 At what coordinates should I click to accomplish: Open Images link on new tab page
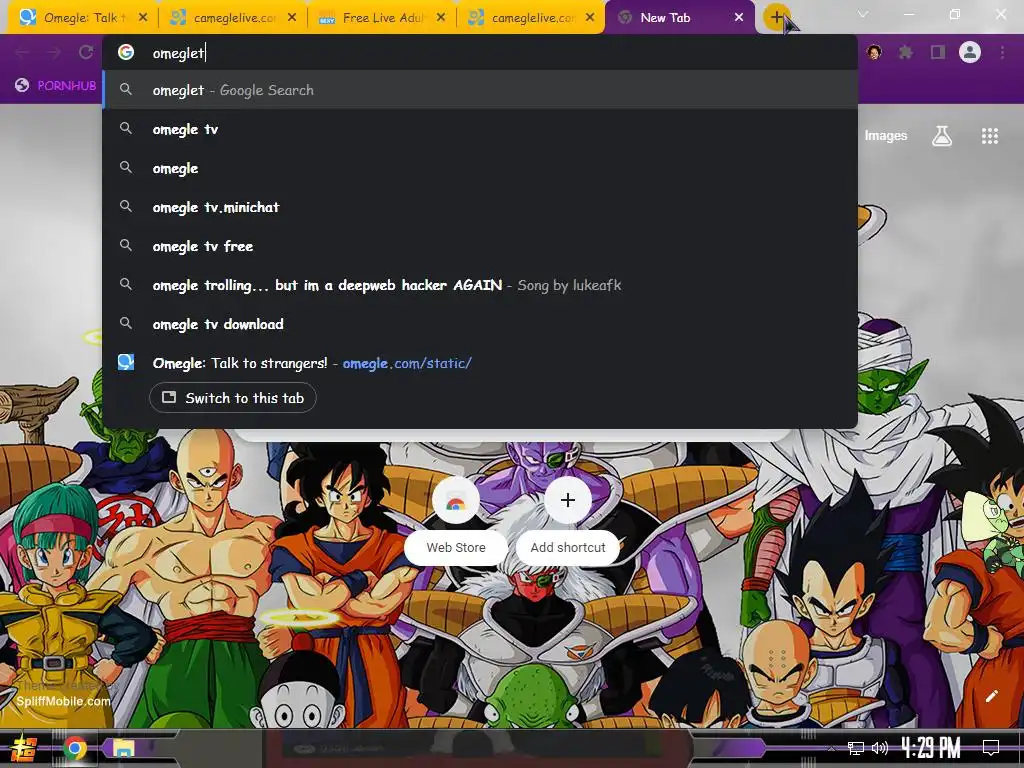(x=886, y=136)
